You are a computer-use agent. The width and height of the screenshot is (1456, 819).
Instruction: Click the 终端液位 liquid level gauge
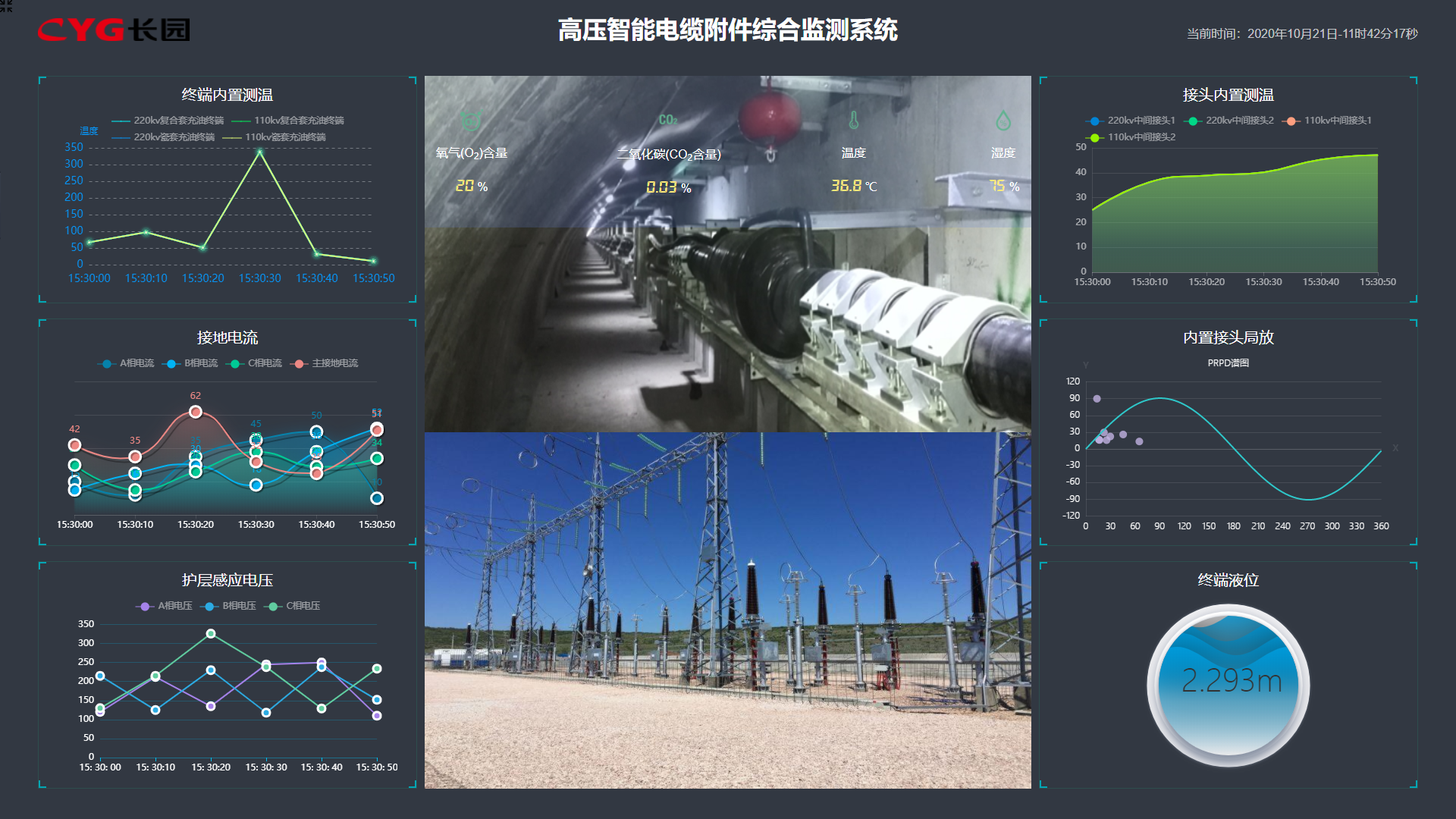pyautogui.click(x=1228, y=684)
